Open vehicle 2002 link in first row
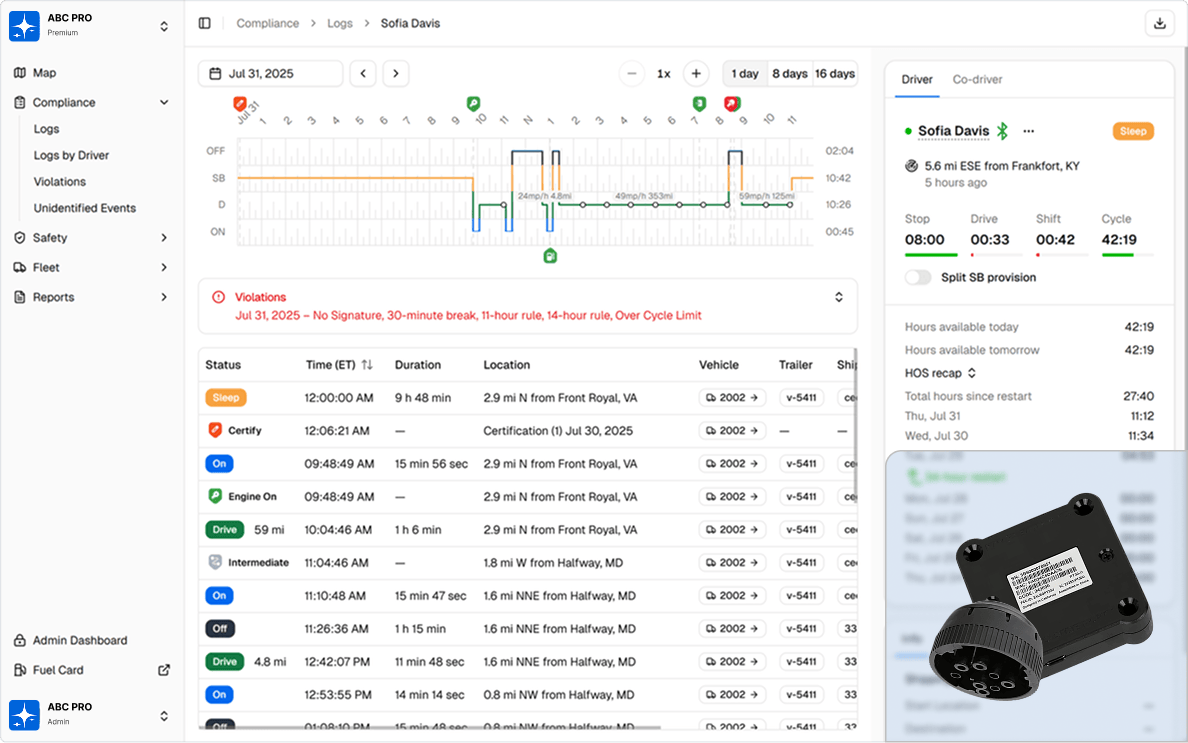The image size is (1188, 743). (732, 398)
